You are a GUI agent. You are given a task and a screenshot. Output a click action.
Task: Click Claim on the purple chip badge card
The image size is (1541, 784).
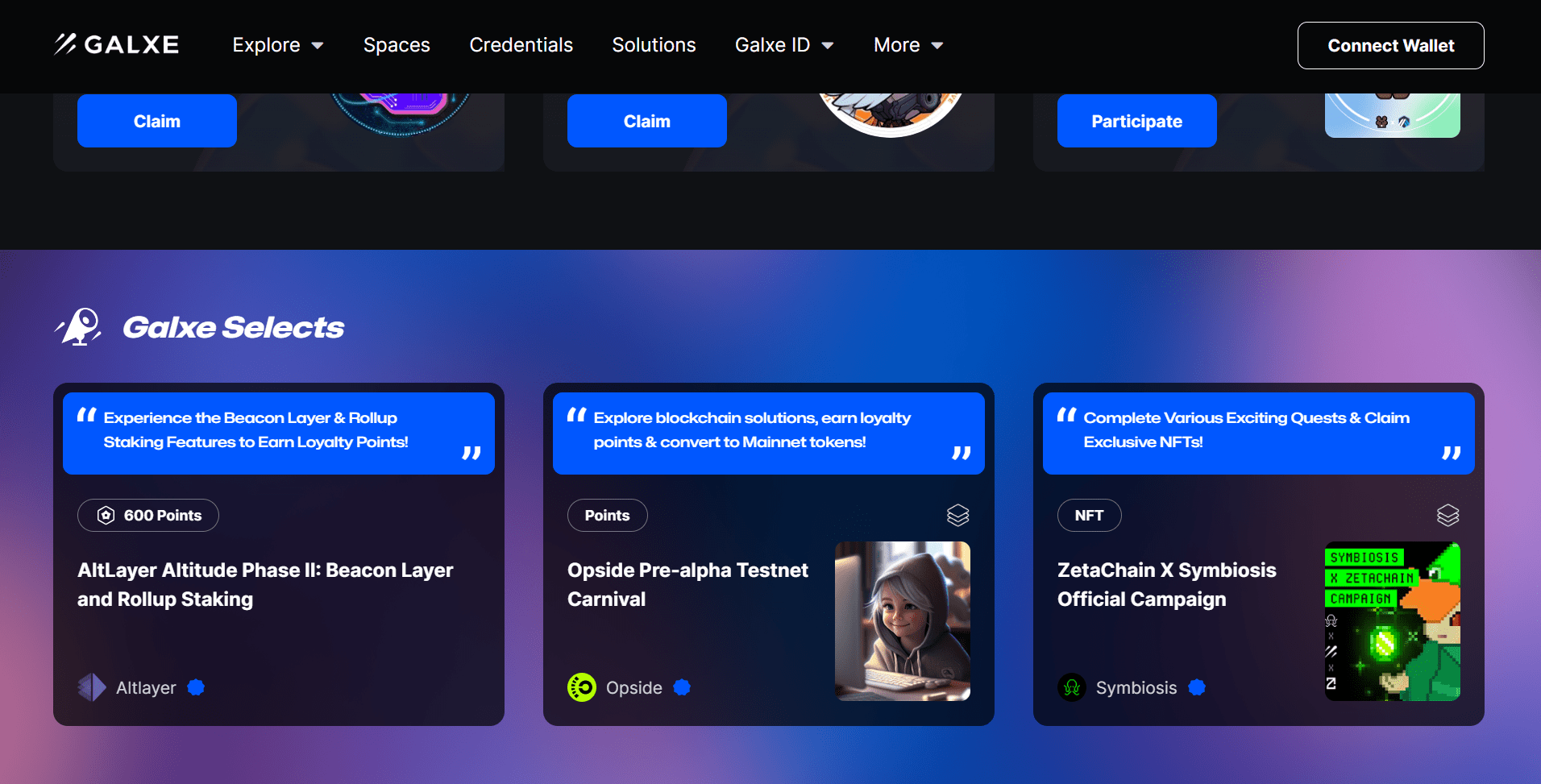pyautogui.click(x=157, y=121)
